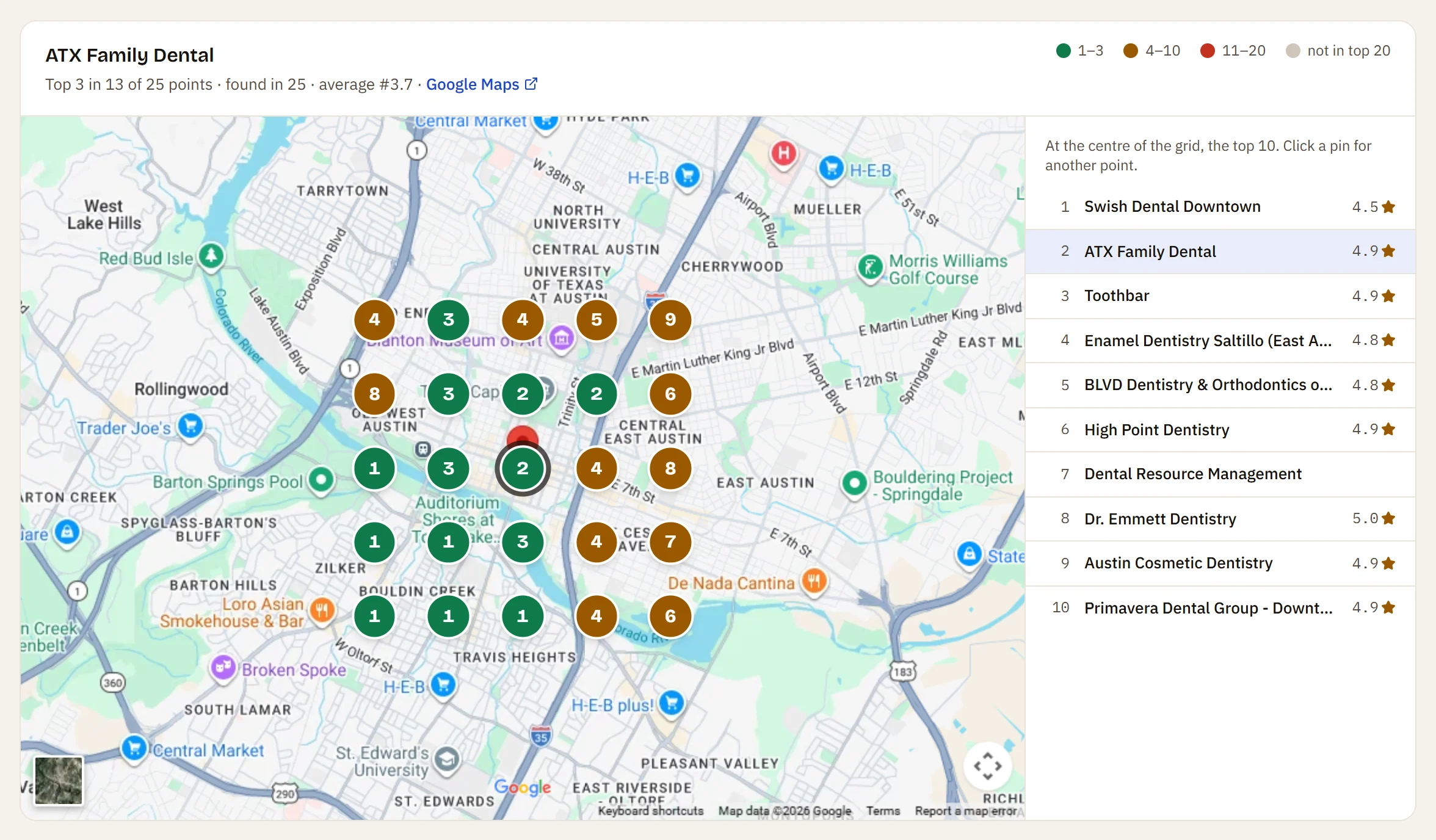Screen dimensions: 1436x840
Task: Click the bottom-left Central Market cart icon
Action: tap(134, 747)
